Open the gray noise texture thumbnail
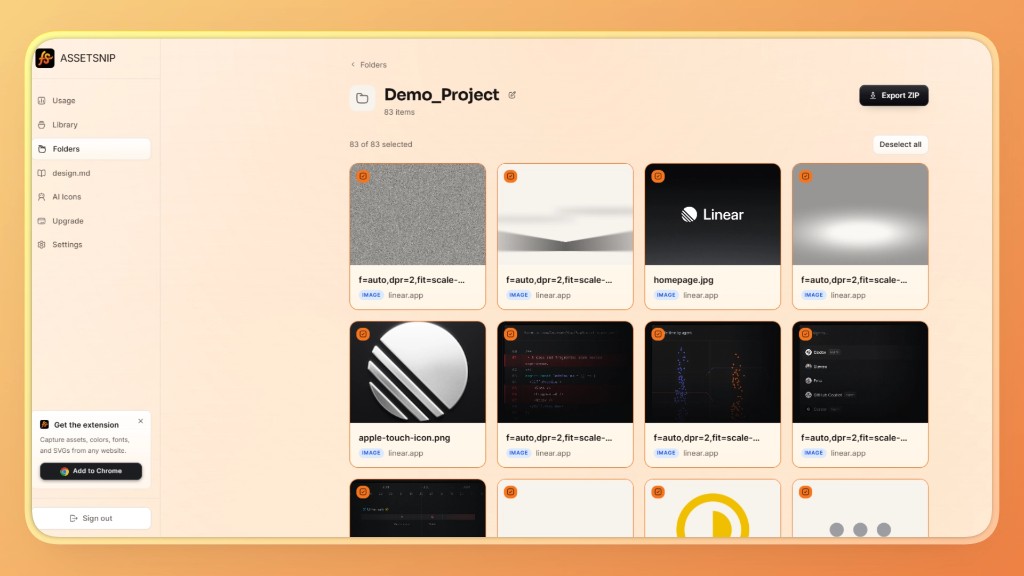The width and height of the screenshot is (1024, 576). 418,214
